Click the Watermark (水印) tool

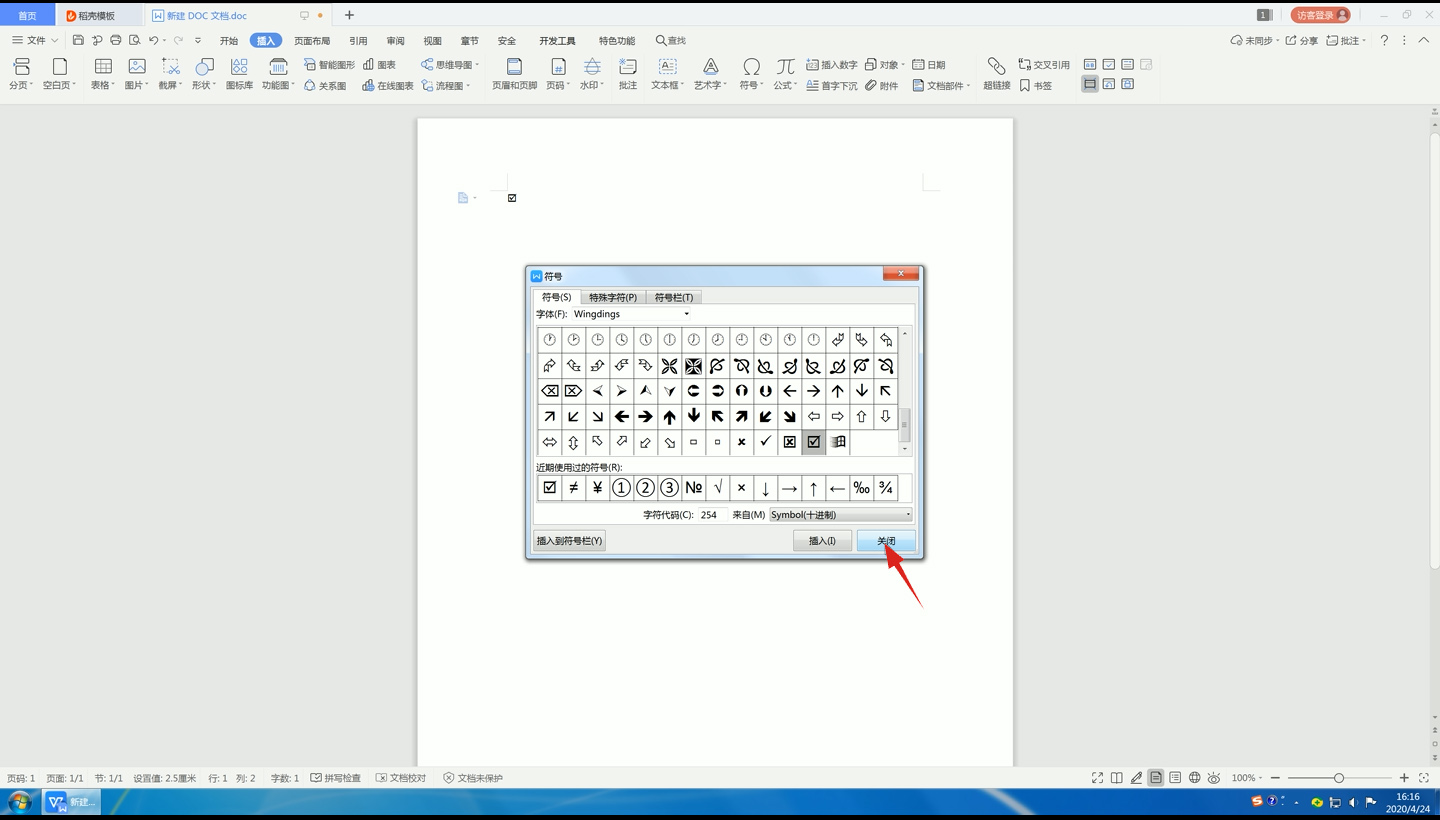coord(592,74)
